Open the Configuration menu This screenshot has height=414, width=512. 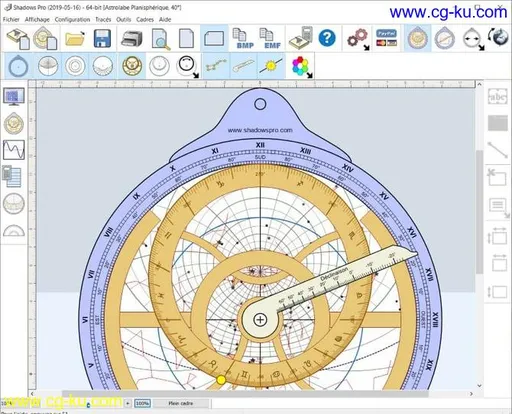(x=72, y=19)
